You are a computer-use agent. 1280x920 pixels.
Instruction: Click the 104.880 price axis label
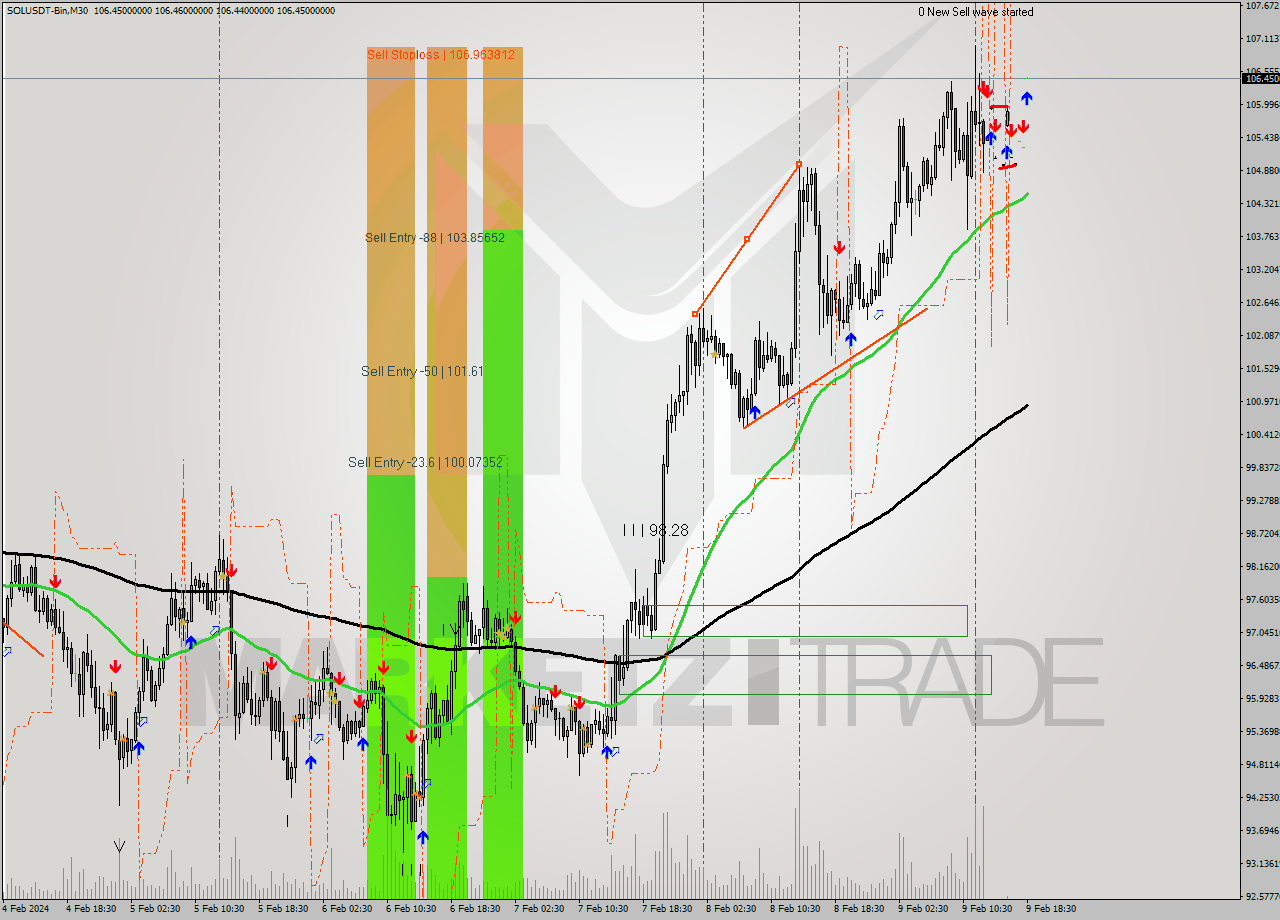(1262, 171)
